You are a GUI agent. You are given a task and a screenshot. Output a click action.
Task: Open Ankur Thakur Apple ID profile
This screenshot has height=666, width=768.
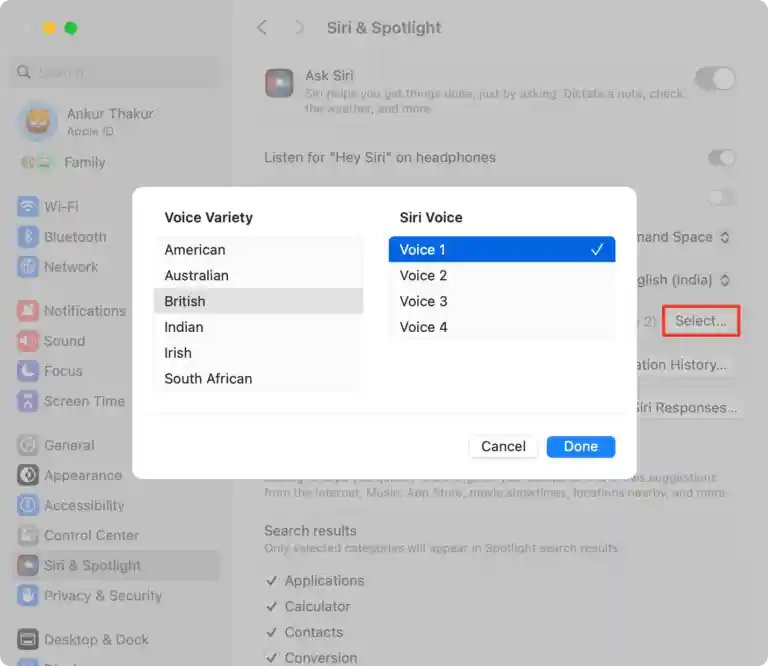tap(110, 121)
